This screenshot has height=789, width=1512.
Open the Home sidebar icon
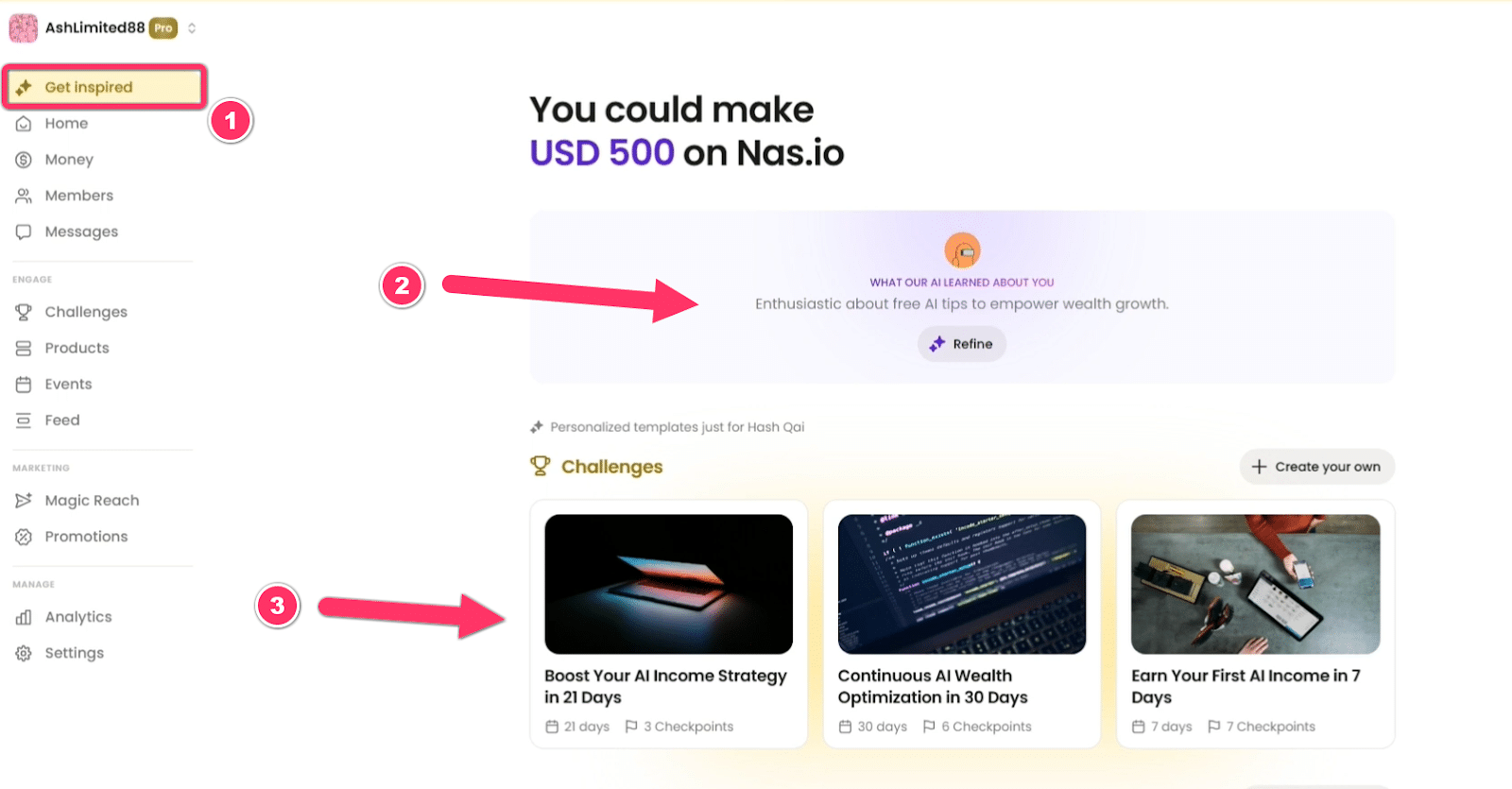click(x=24, y=124)
